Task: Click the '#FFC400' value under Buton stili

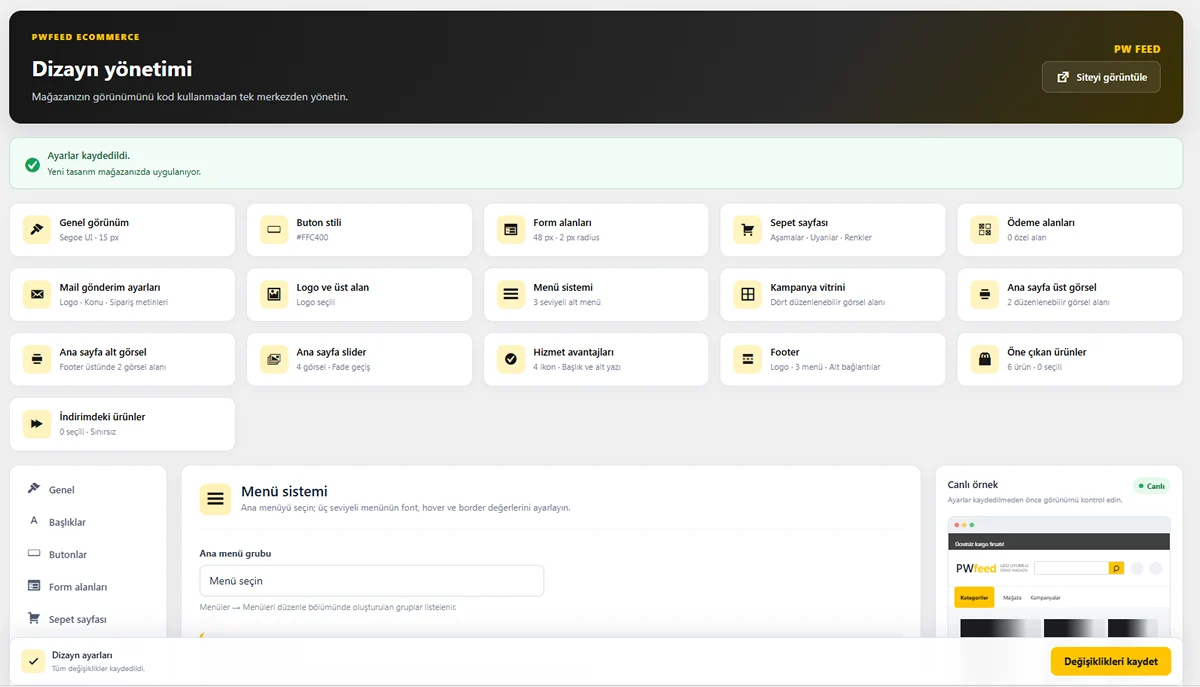Action: tap(312, 238)
